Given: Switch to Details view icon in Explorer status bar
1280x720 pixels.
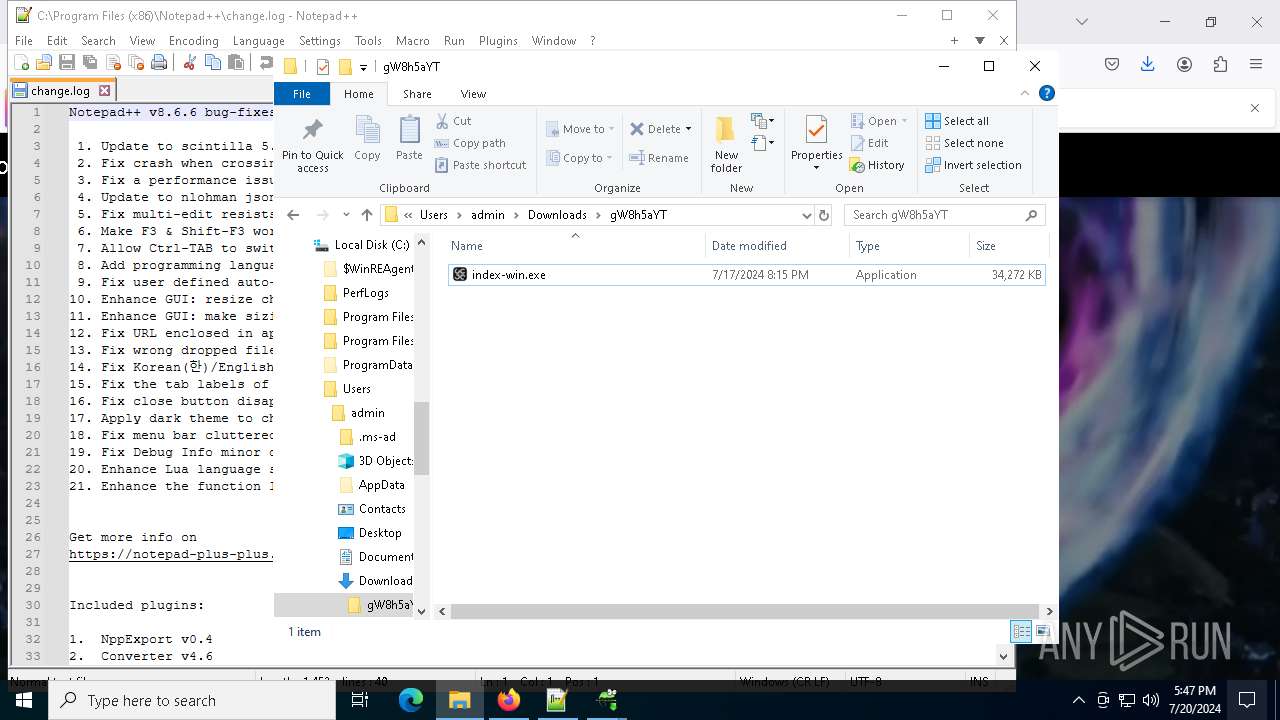Looking at the screenshot, I should pos(1021,632).
